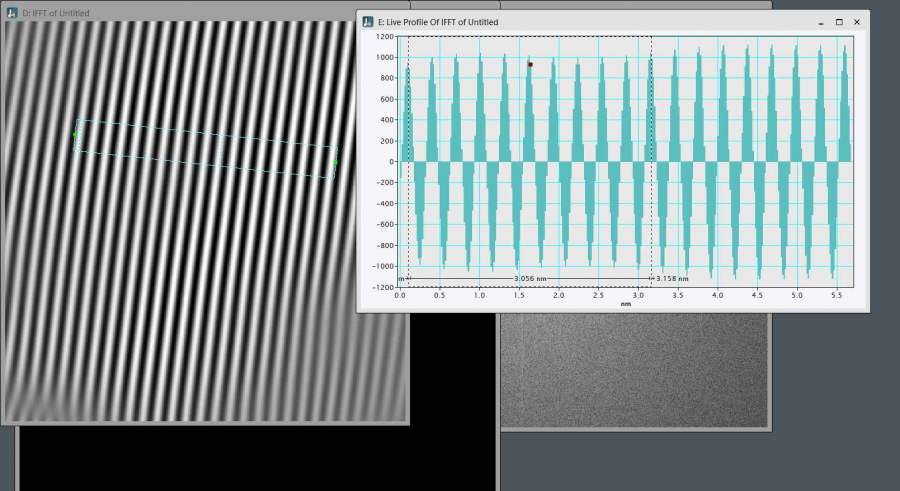900x491 pixels.
Task: Click the 3.158 nm position label
Action: (672, 279)
